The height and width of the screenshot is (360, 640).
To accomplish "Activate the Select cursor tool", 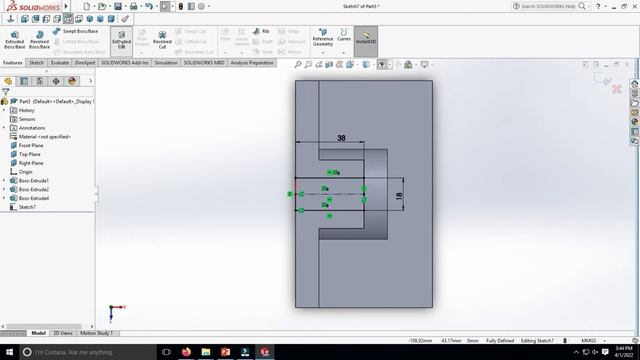I will pyautogui.click(x=164, y=6).
